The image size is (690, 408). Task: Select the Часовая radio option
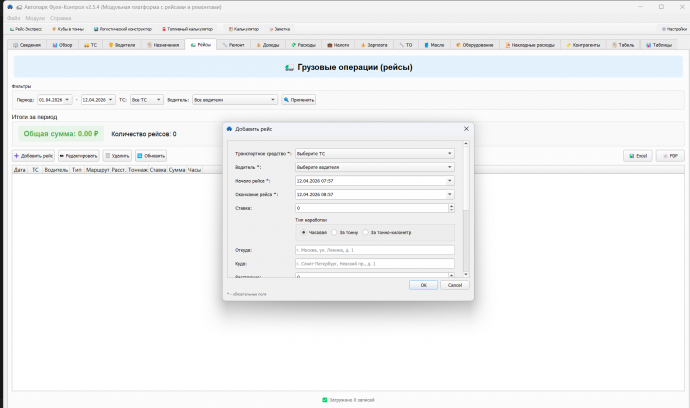tap(314, 232)
